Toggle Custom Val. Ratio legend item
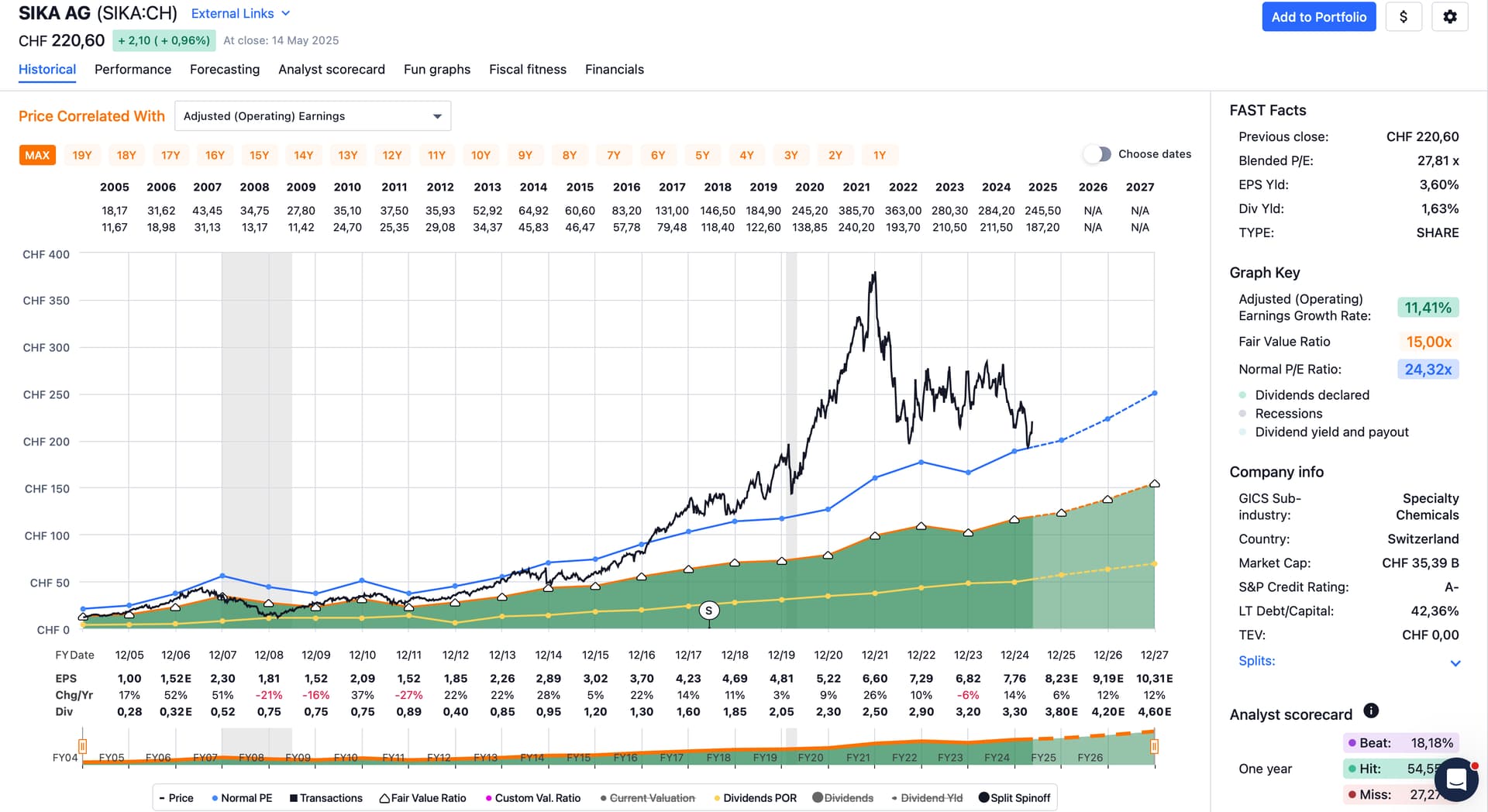Screen dimensions: 1488x812 [532, 798]
